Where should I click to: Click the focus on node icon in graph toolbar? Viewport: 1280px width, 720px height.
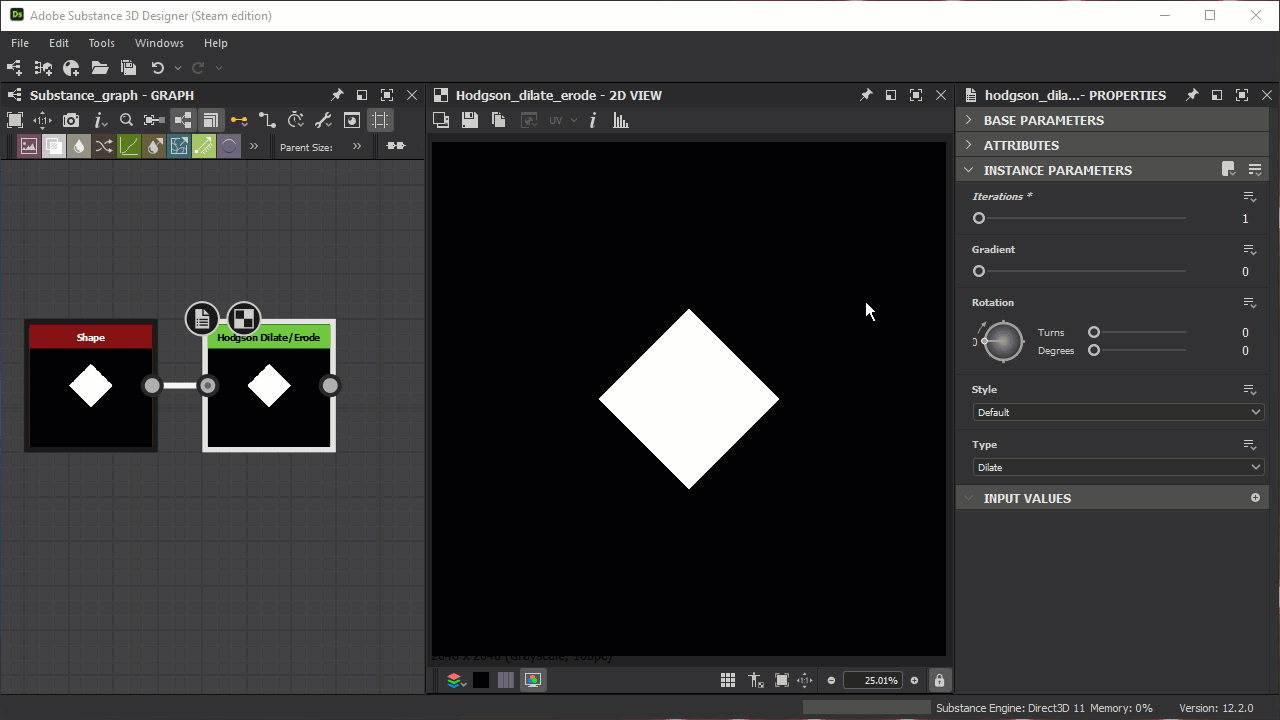(153, 120)
